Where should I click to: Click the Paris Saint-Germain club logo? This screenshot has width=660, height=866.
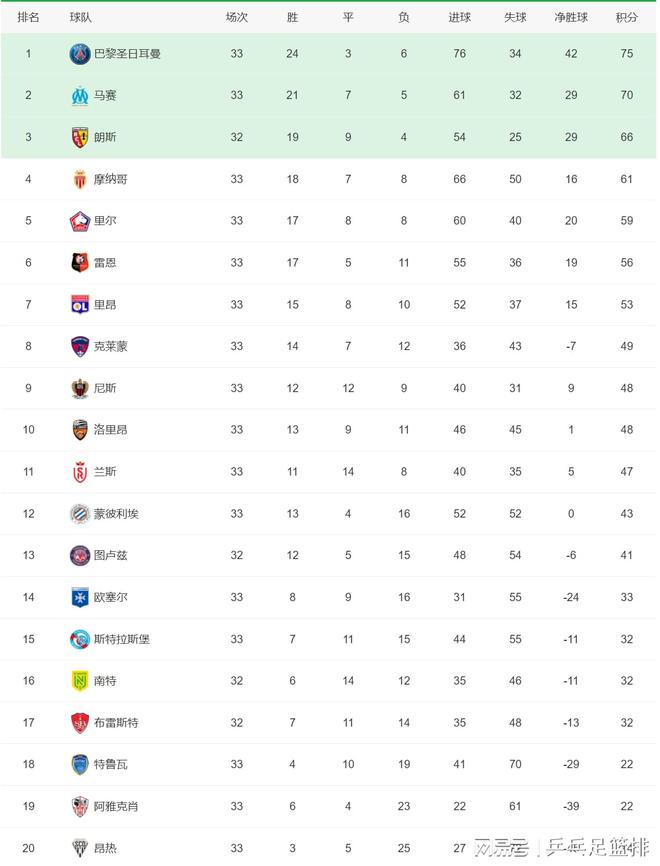tap(80, 54)
